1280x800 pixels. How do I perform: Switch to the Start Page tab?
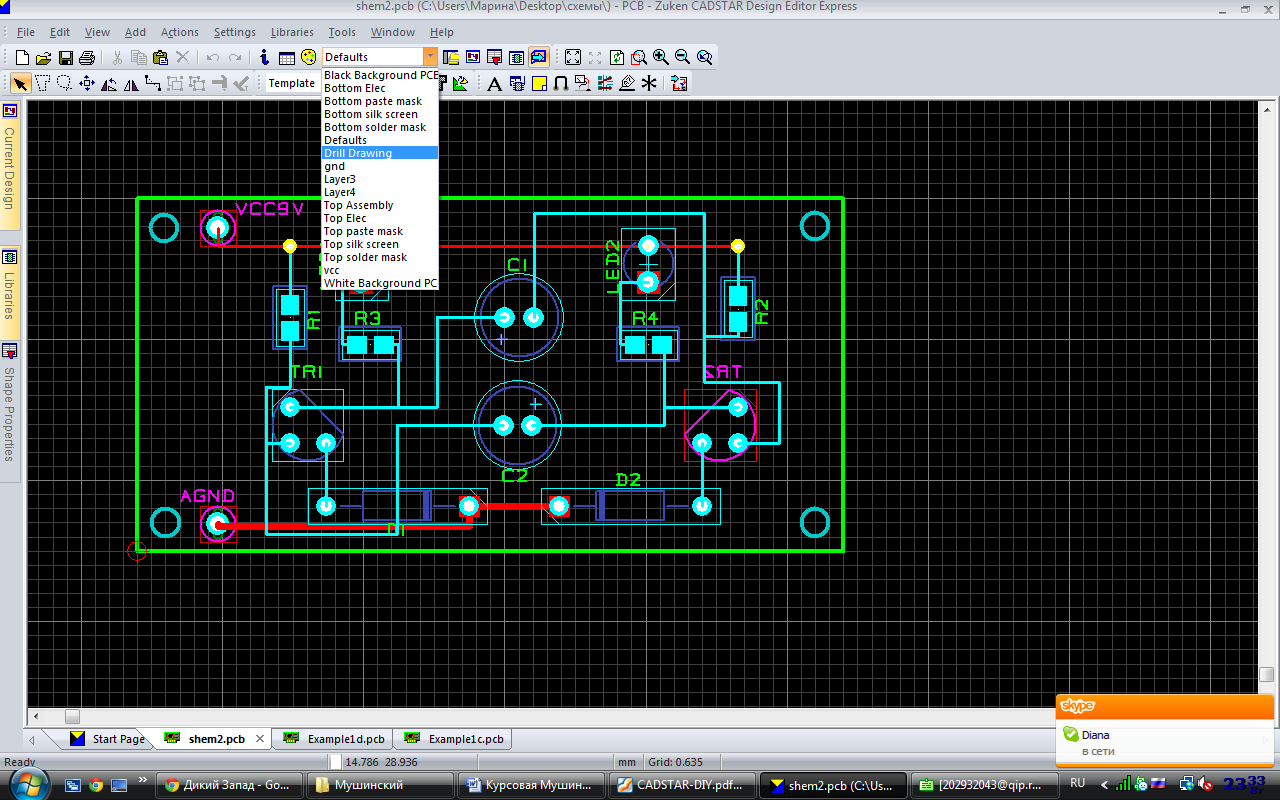click(107, 739)
